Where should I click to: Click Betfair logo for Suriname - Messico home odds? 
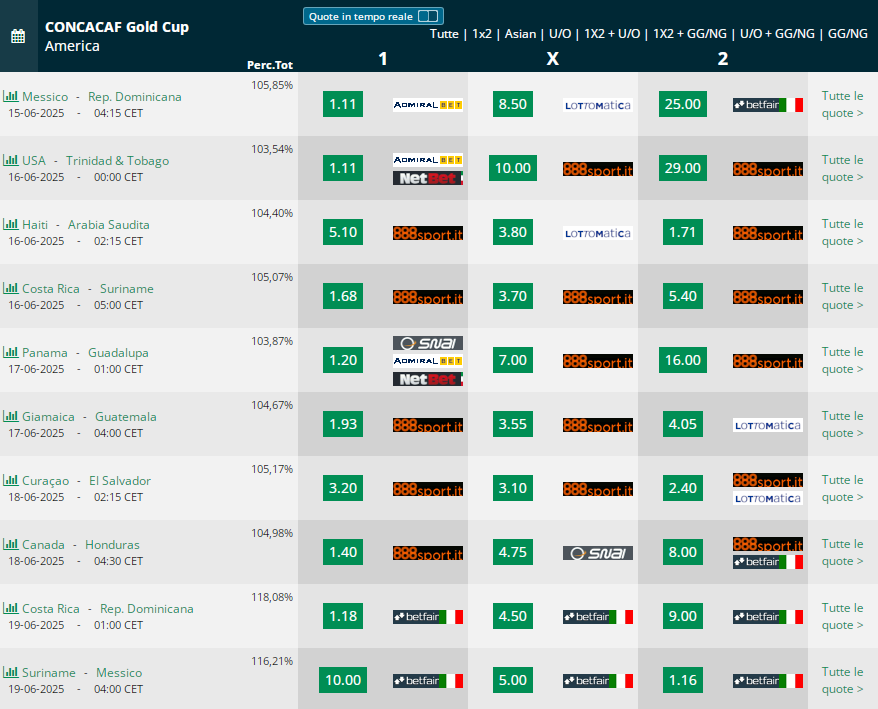coord(428,680)
